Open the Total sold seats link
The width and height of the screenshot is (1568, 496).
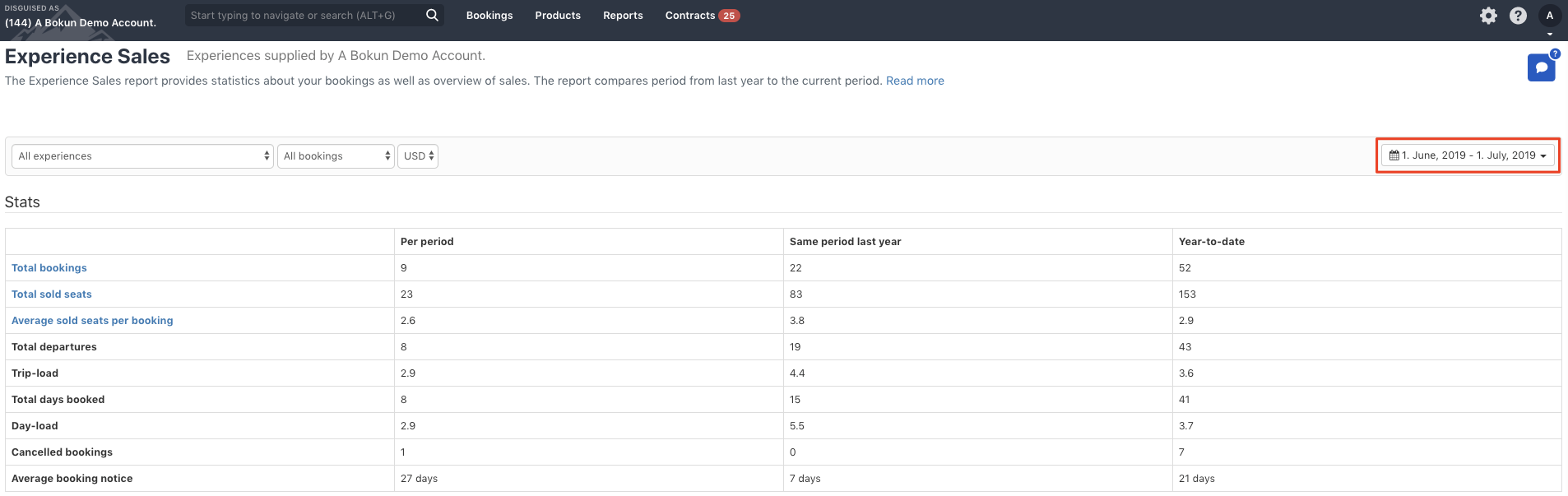coord(52,294)
